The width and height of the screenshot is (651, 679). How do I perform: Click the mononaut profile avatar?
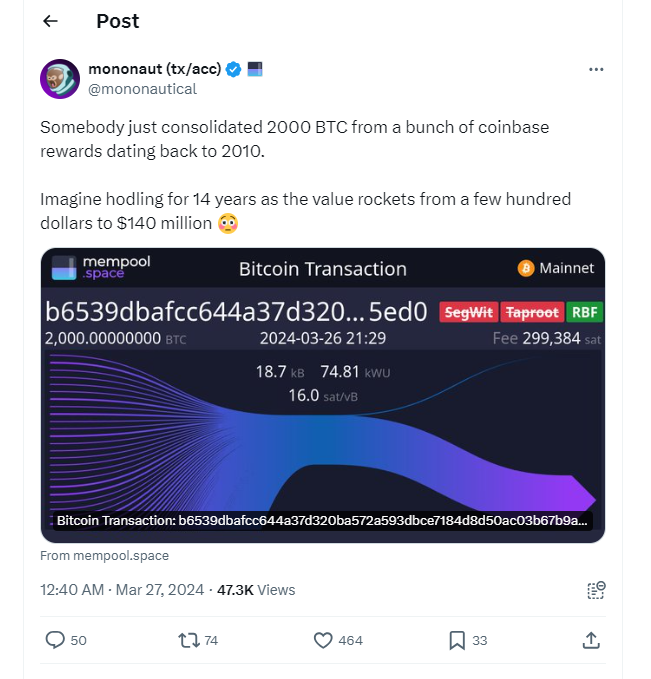click(x=60, y=78)
